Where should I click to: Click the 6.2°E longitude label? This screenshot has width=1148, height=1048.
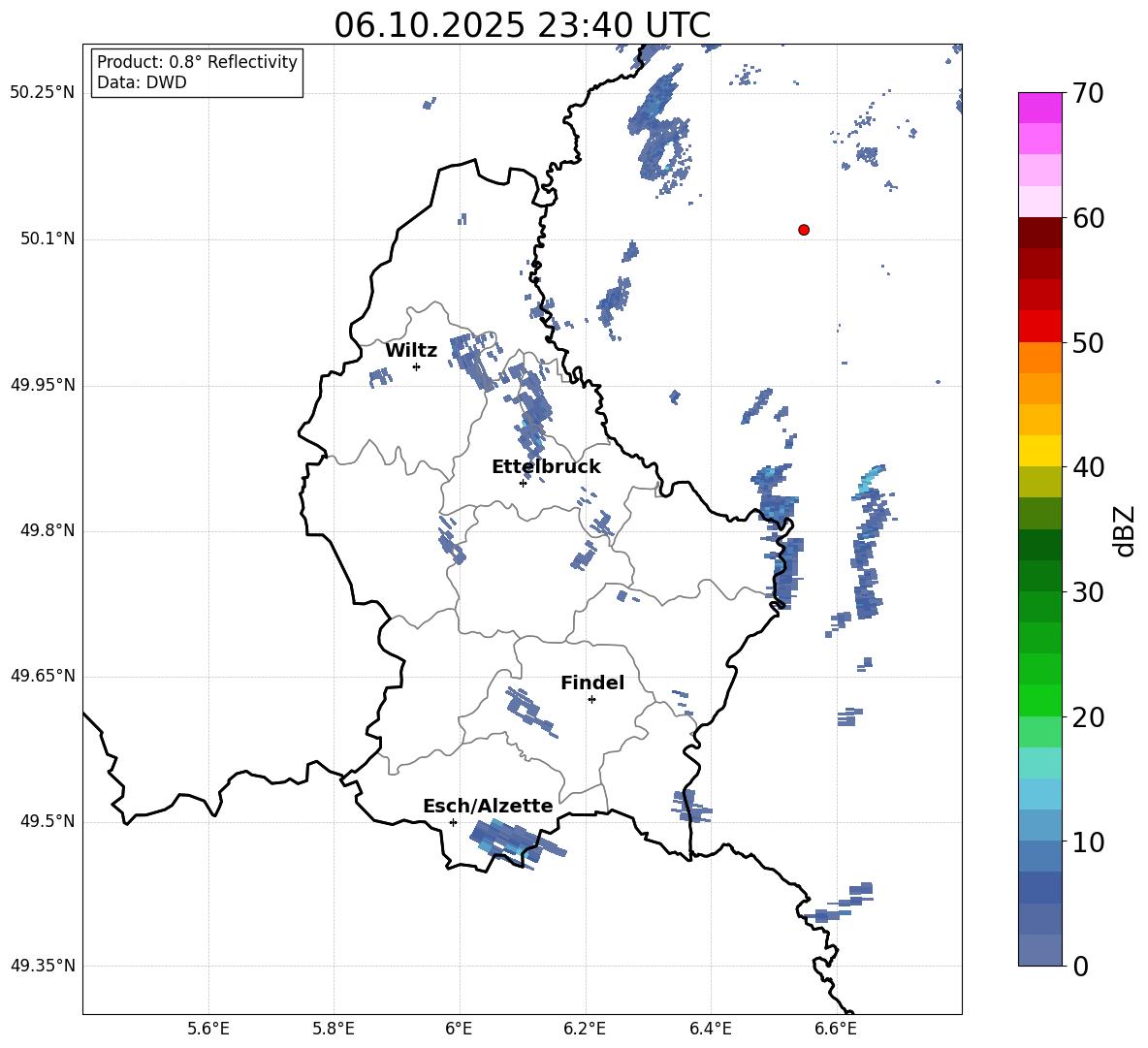585,1029
